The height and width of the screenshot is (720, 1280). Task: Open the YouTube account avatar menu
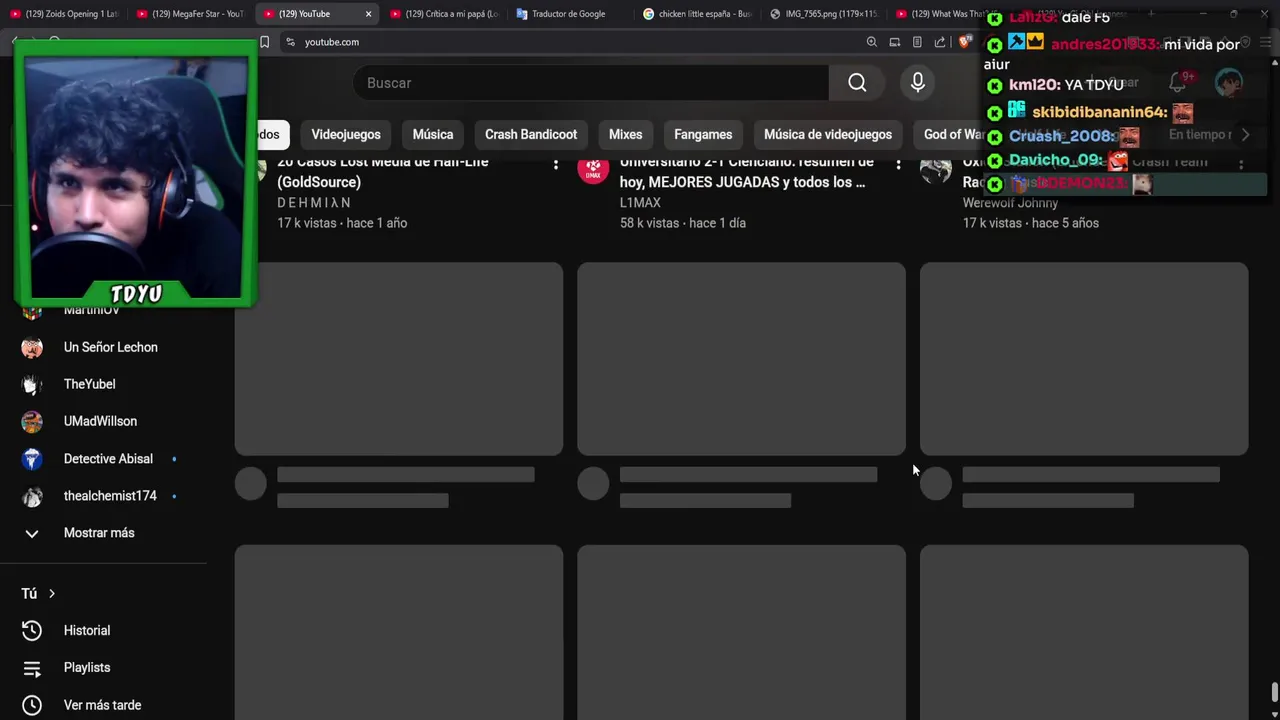pyautogui.click(x=1229, y=83)
